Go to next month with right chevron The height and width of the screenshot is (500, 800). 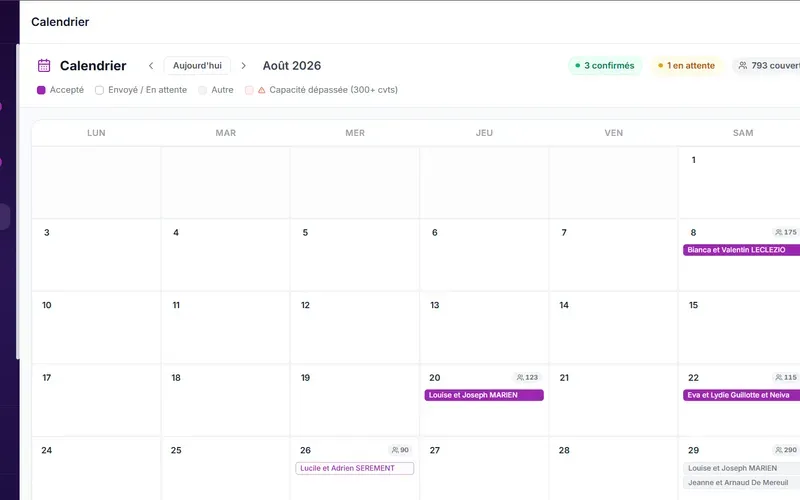click(243, 65)
